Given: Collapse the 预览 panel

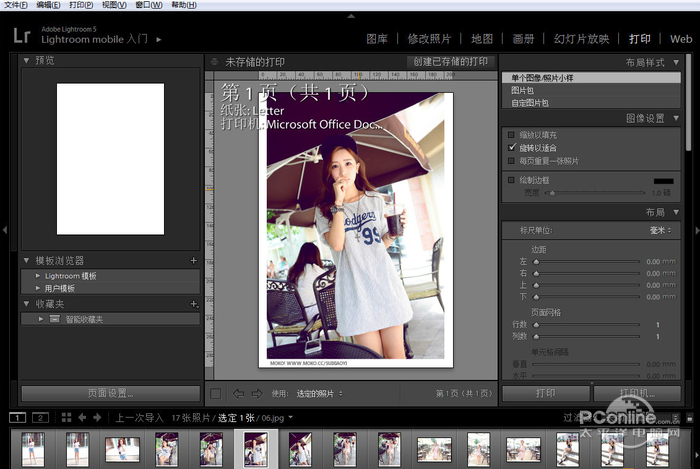Looking at the screenshot, I should click(27, 61).
